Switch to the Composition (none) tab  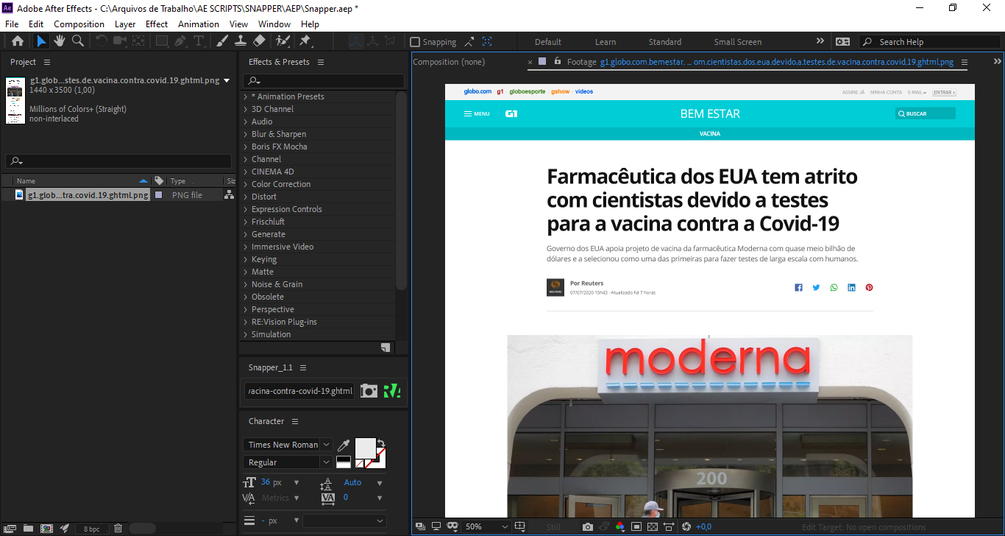(x=449, y=62)
